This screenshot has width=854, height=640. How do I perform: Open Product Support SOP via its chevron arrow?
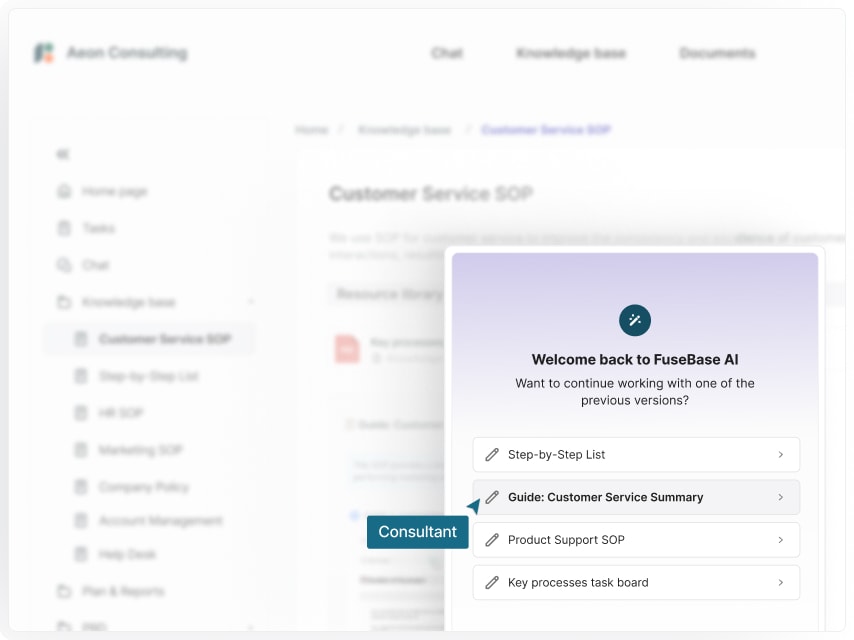point(780,540)
